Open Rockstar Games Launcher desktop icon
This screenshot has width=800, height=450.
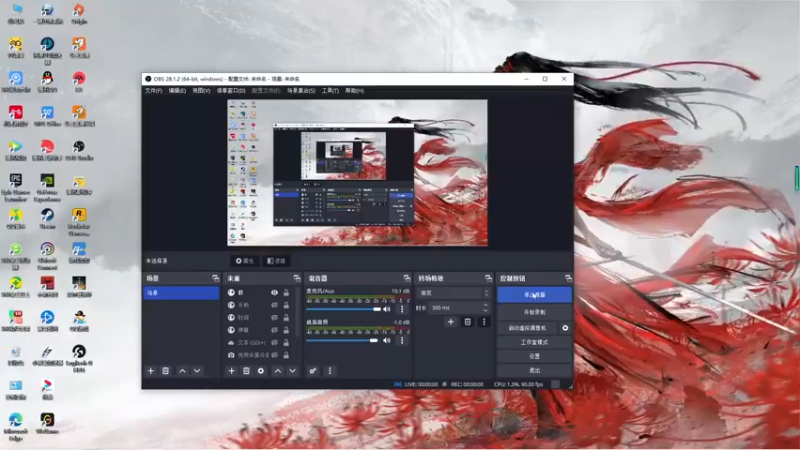(79, 222)
